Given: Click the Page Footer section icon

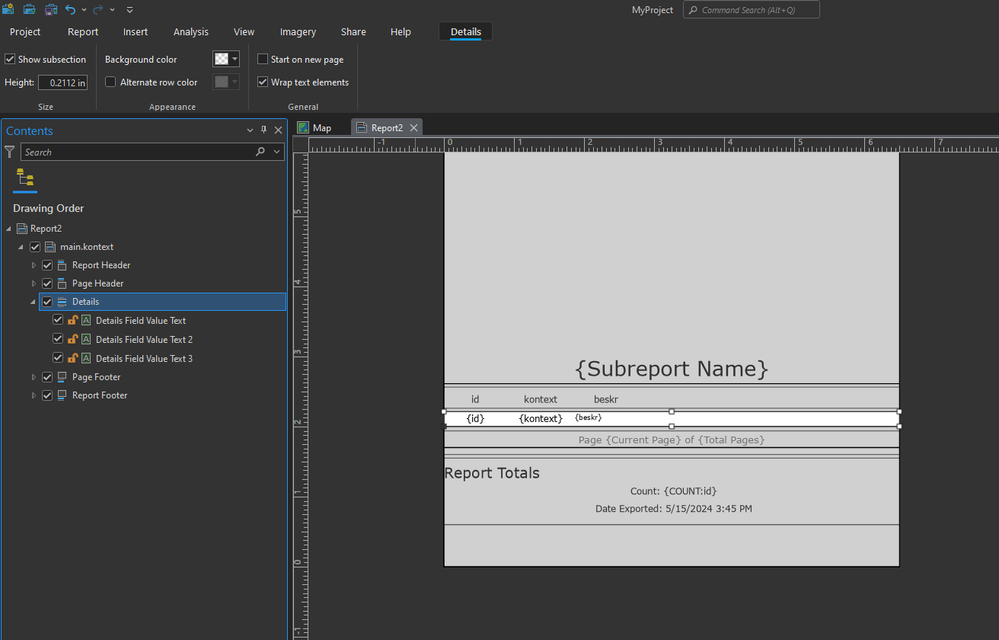Looking at the screenshot, I should (62, 377).
